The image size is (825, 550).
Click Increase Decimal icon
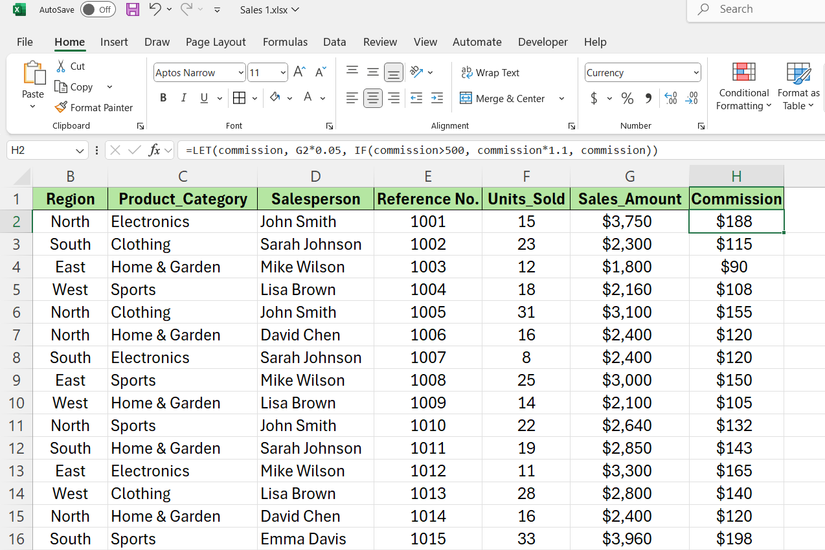pyautogui.click(x=669, y=98)
